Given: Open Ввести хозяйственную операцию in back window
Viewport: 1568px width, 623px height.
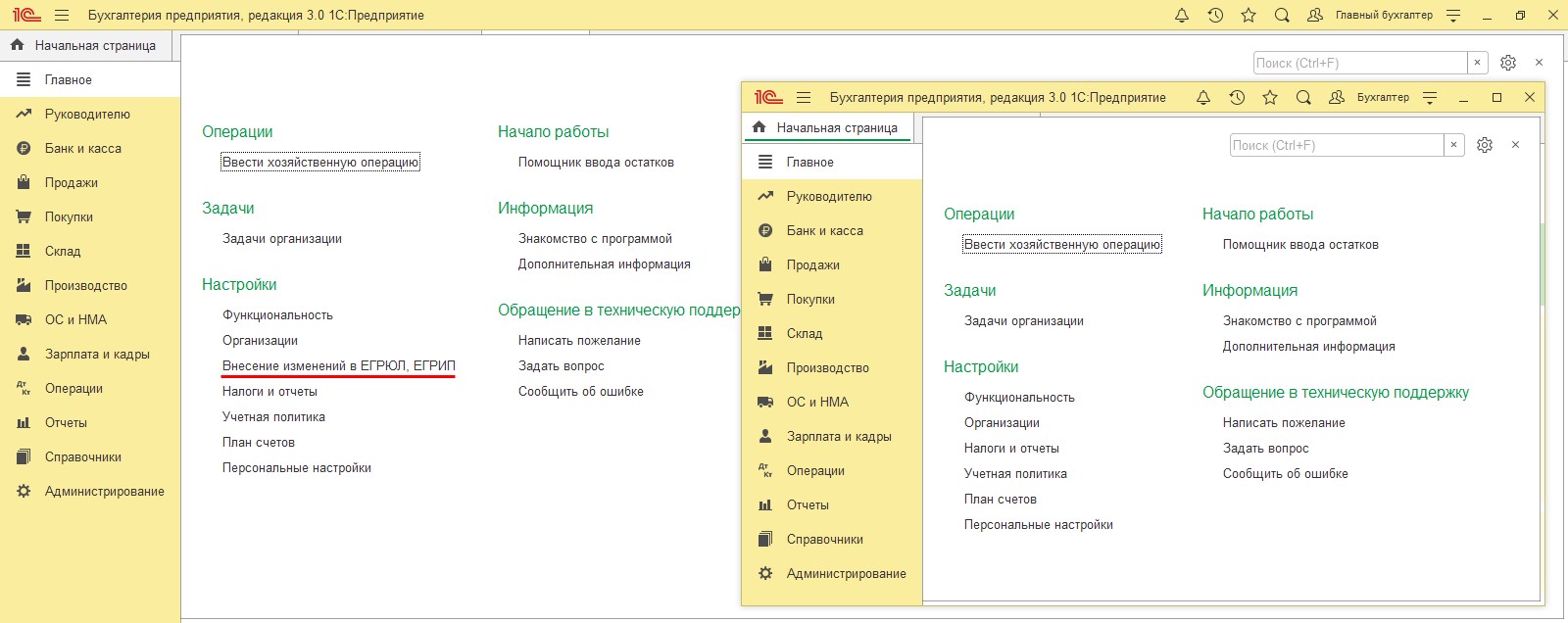Looking at the screenshot, I should point(320,162).
